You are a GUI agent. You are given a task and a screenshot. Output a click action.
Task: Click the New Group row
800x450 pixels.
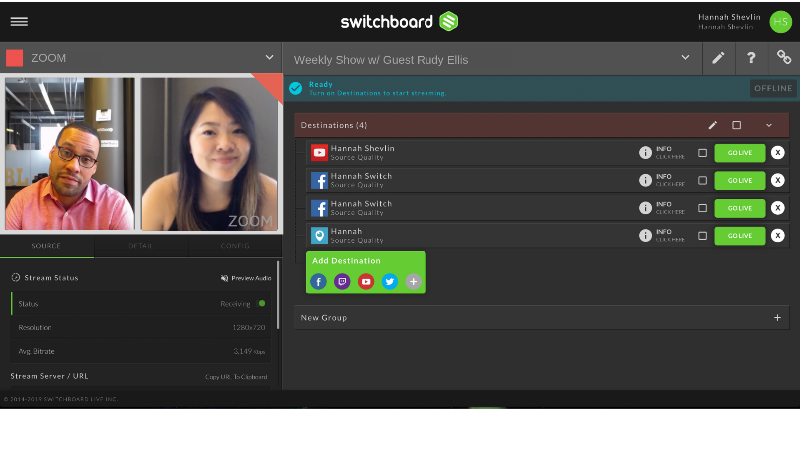pos(542,317)
